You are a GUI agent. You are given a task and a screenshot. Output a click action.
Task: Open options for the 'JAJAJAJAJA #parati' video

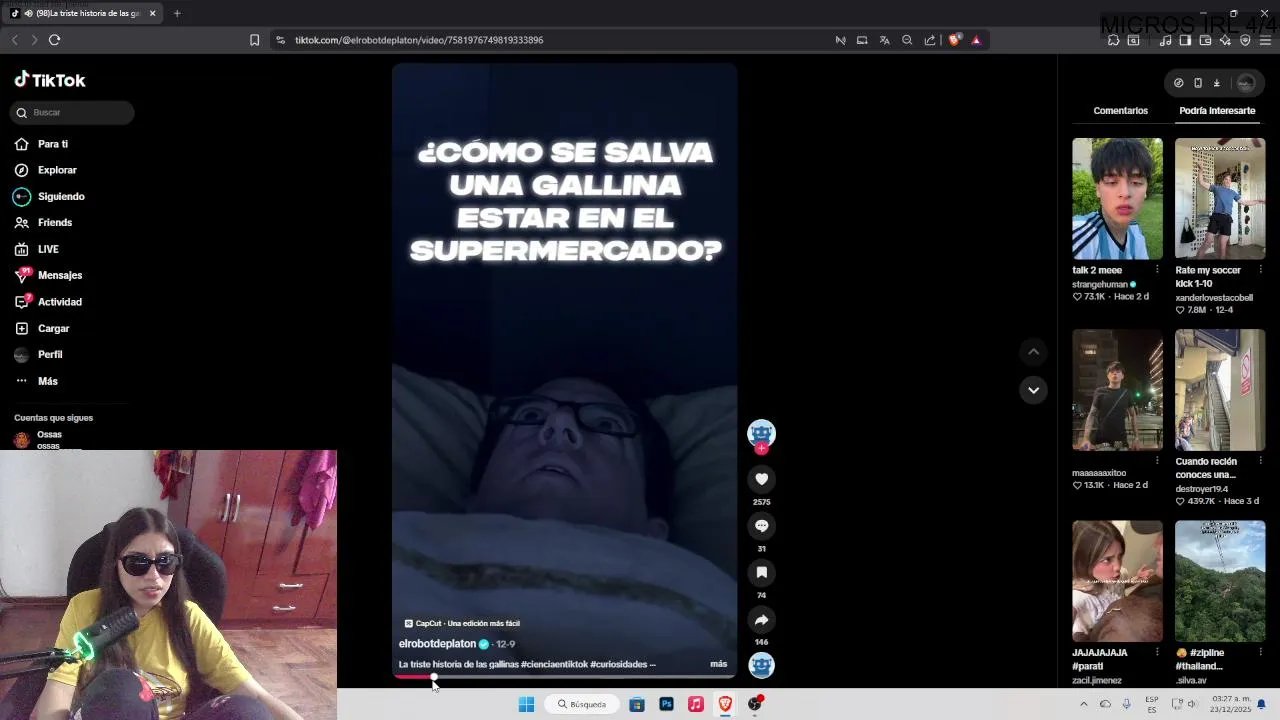pos(1157,652)
